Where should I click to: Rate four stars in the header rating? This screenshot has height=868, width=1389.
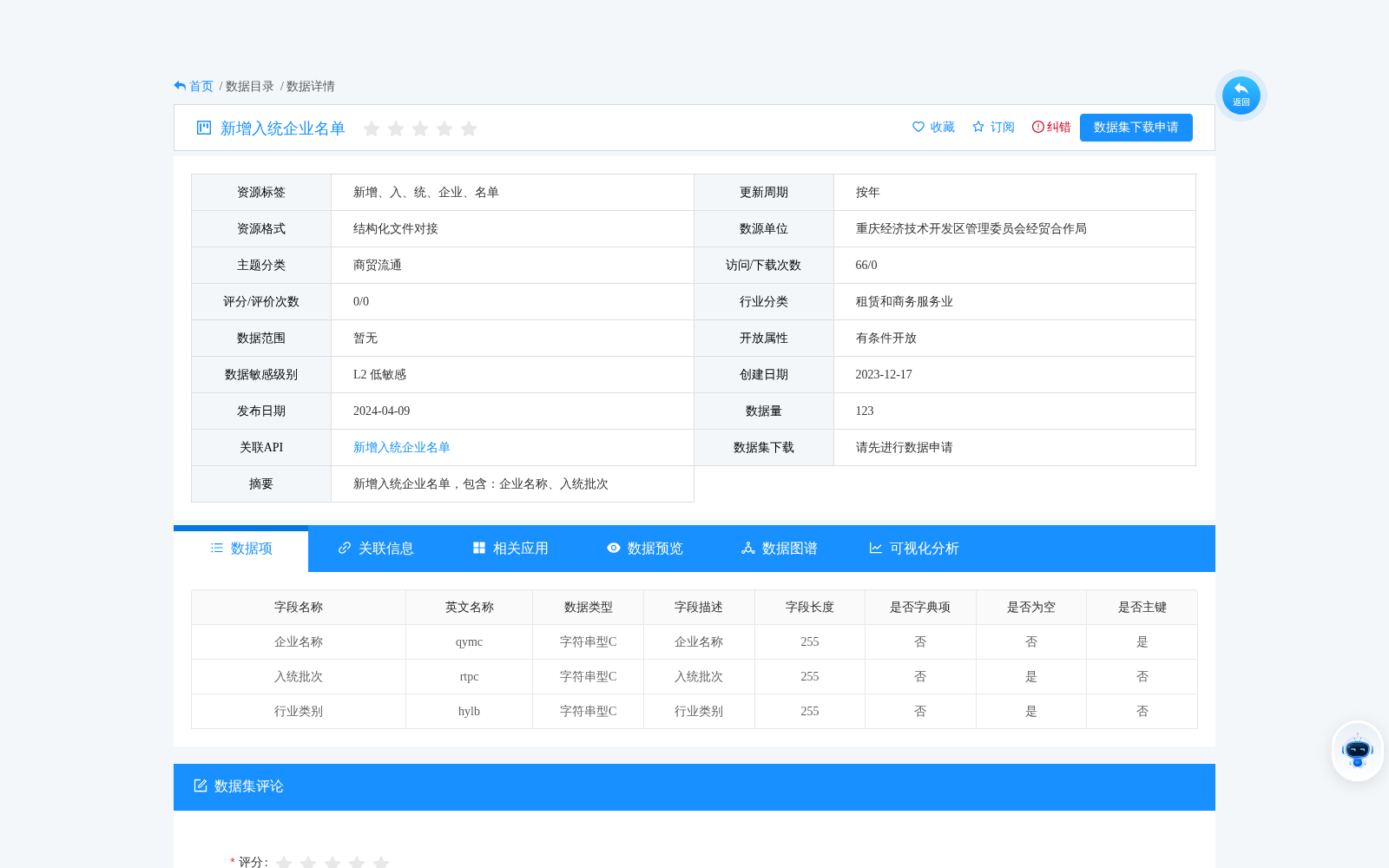coord(444,128)
